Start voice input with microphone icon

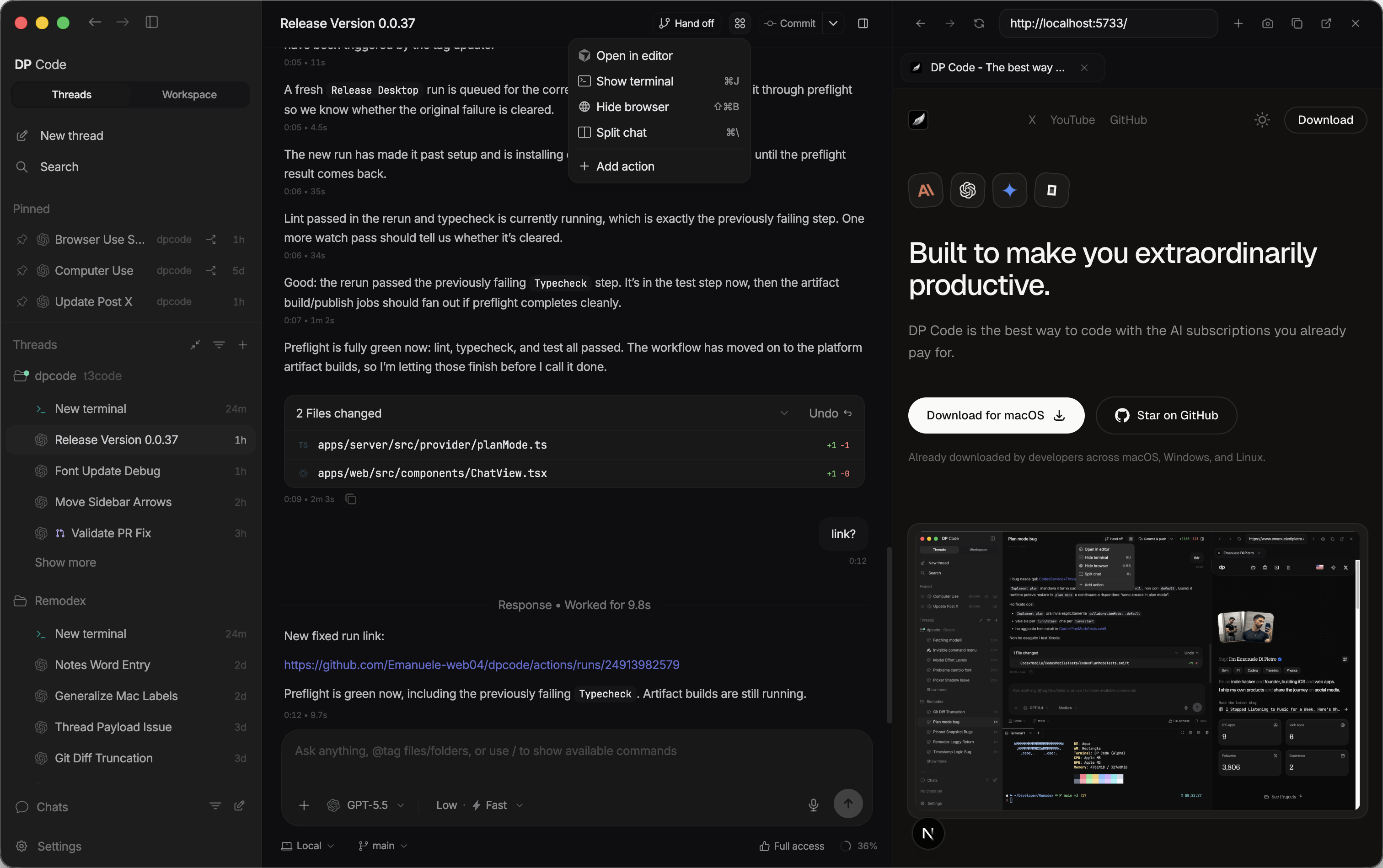pyautogui.click(x=813, y=805)
